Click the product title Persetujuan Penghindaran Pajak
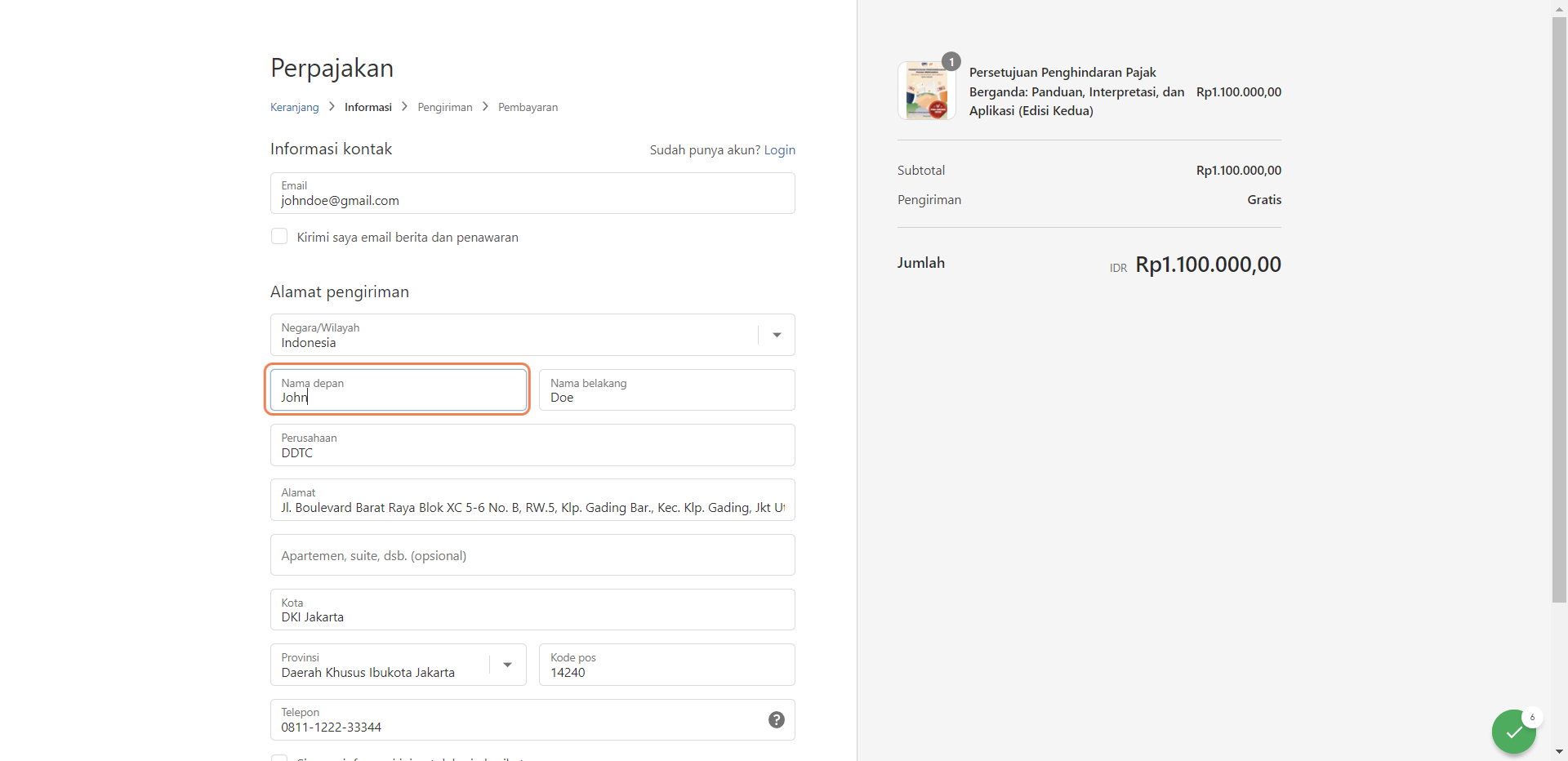This screenshot has width=1568, height=761. pyautogui.click(x=1077, y=91)
